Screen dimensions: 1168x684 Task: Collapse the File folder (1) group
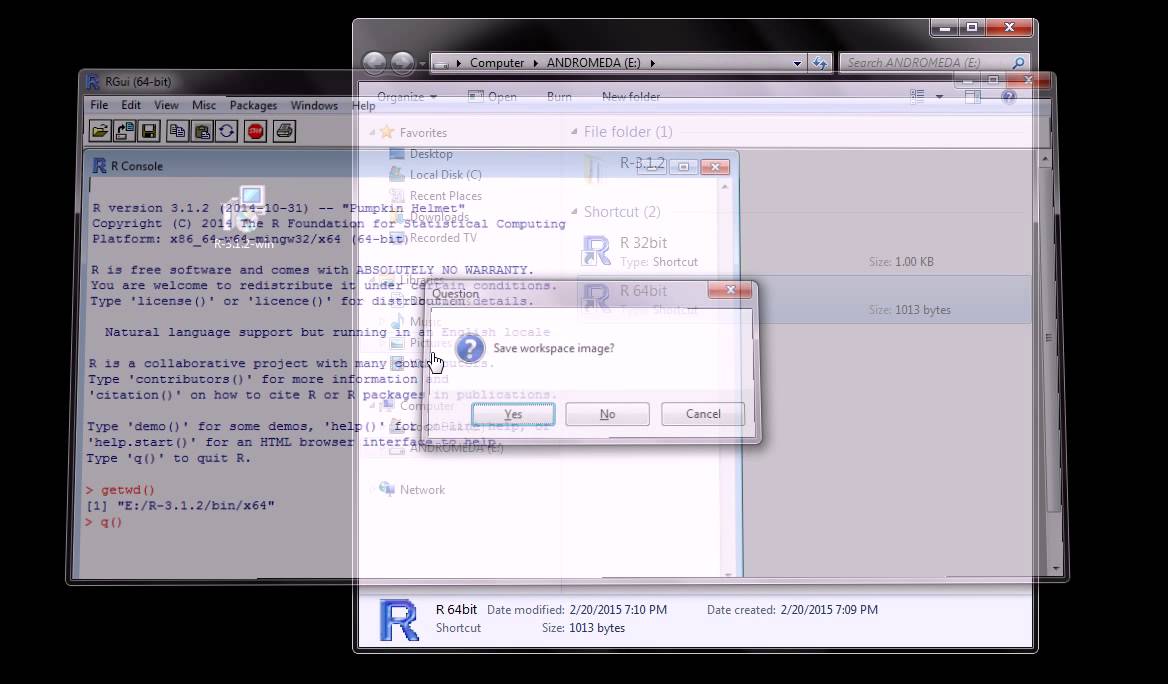(574, 131)
